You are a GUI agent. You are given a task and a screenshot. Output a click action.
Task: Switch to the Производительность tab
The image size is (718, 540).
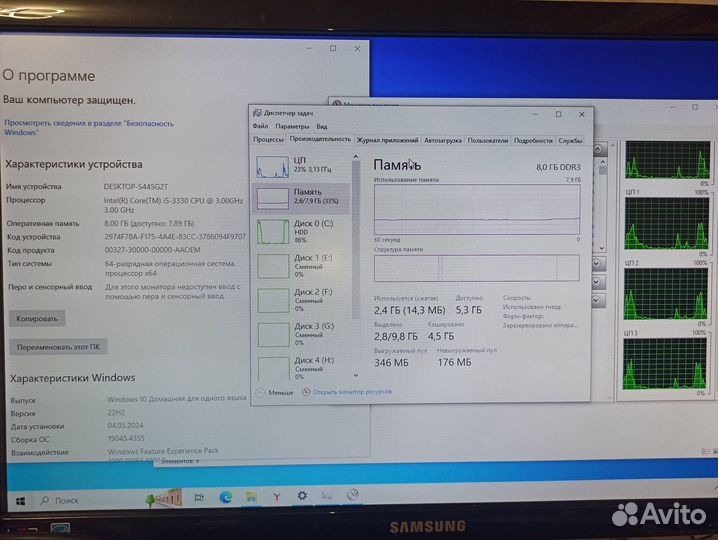point(320,139)
